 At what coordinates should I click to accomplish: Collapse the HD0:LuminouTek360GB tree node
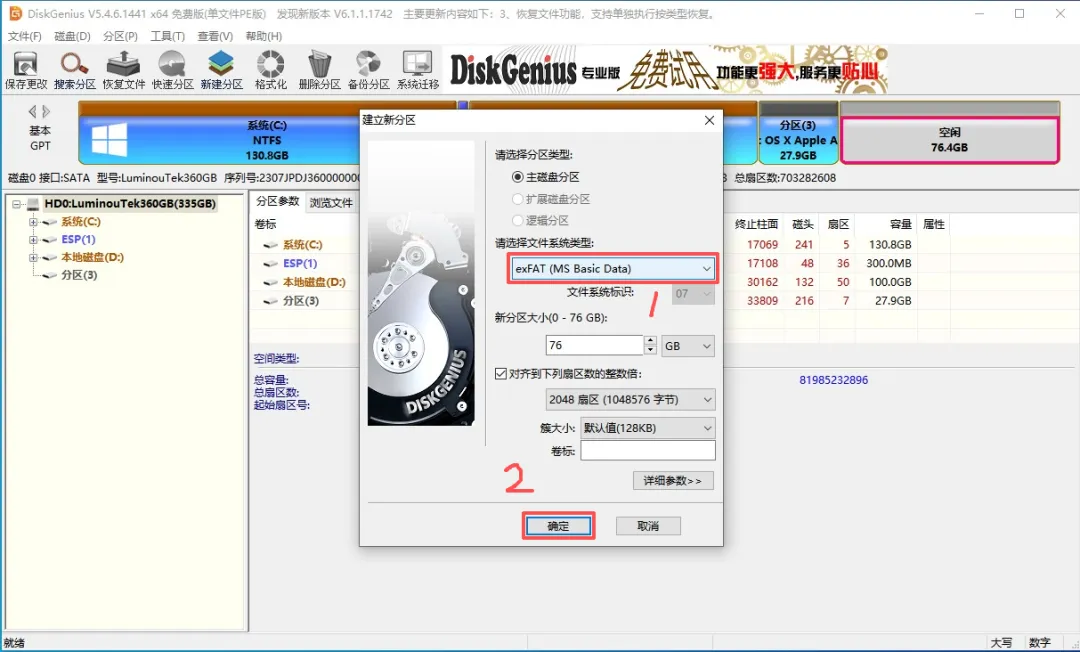(x=16, y=204)
